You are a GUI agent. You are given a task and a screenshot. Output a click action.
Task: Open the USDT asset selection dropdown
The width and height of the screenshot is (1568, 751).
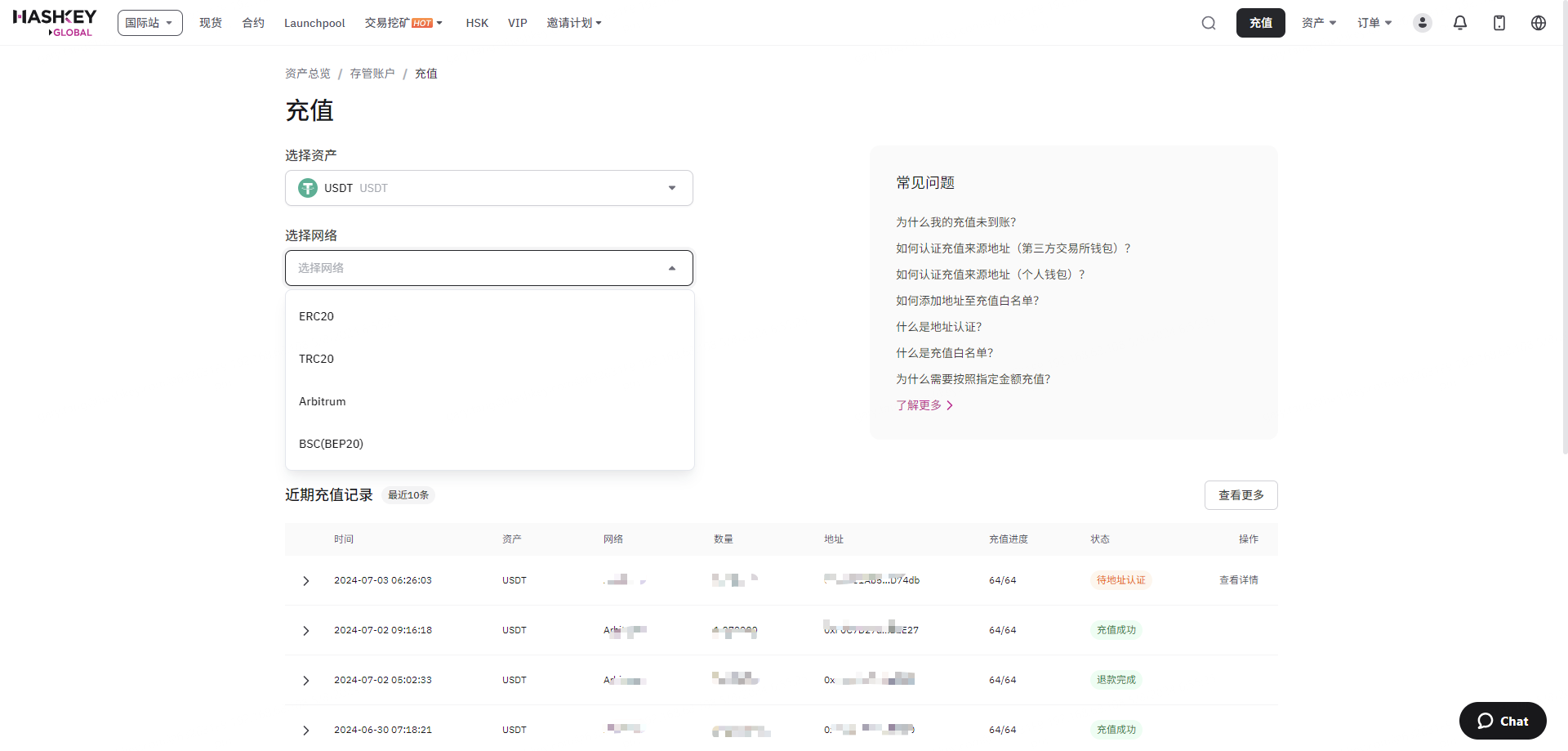click(489, 188)
